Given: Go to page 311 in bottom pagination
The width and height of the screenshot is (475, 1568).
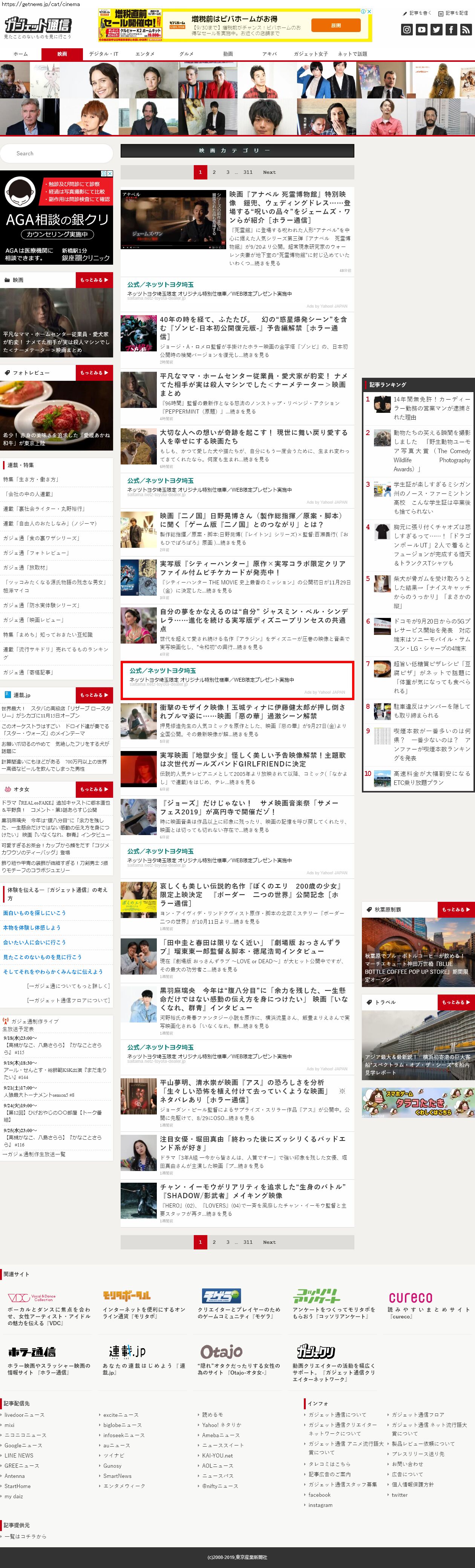Looking at the screenshot, I should click(248, 1242).
